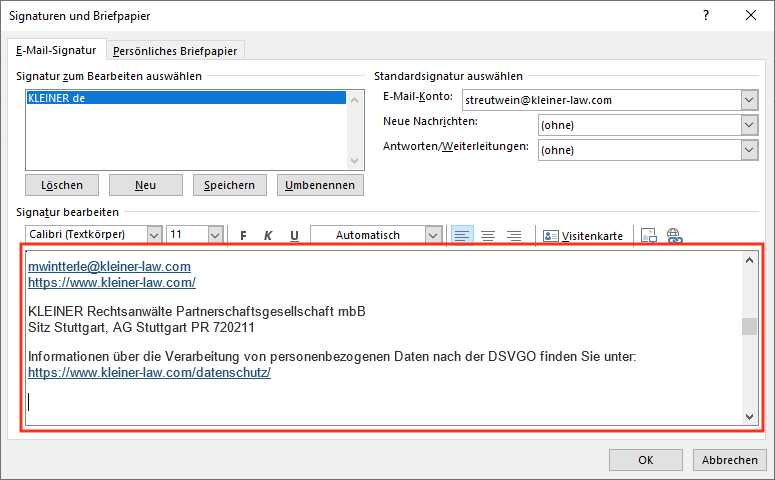Switch to the Persönliches Briefpapier tab

[176, 50]
